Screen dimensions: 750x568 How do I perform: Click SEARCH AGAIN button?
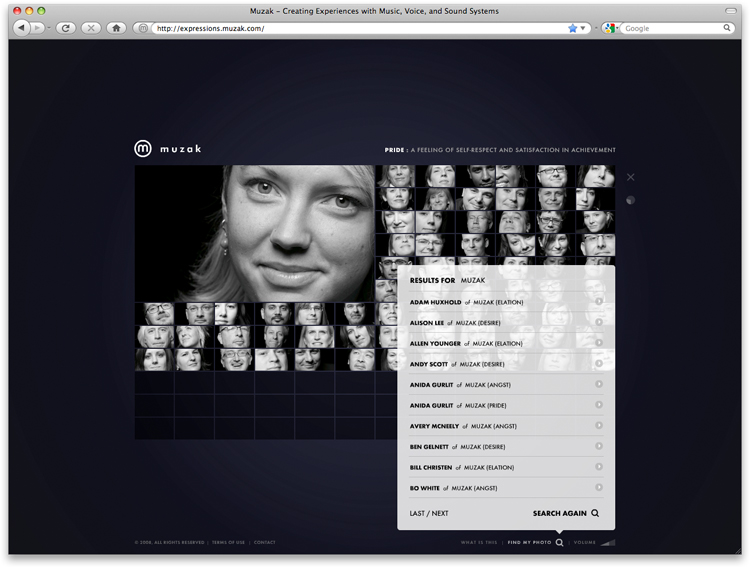[x=560, y=513]
